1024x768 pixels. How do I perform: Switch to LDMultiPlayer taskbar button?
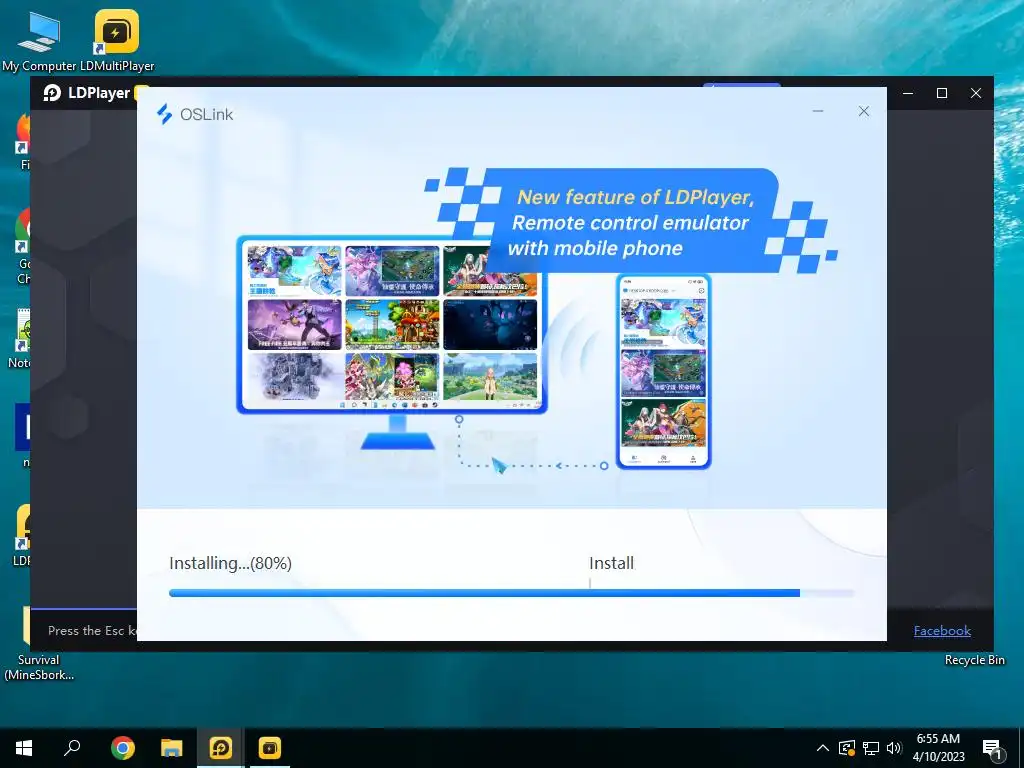270,748
